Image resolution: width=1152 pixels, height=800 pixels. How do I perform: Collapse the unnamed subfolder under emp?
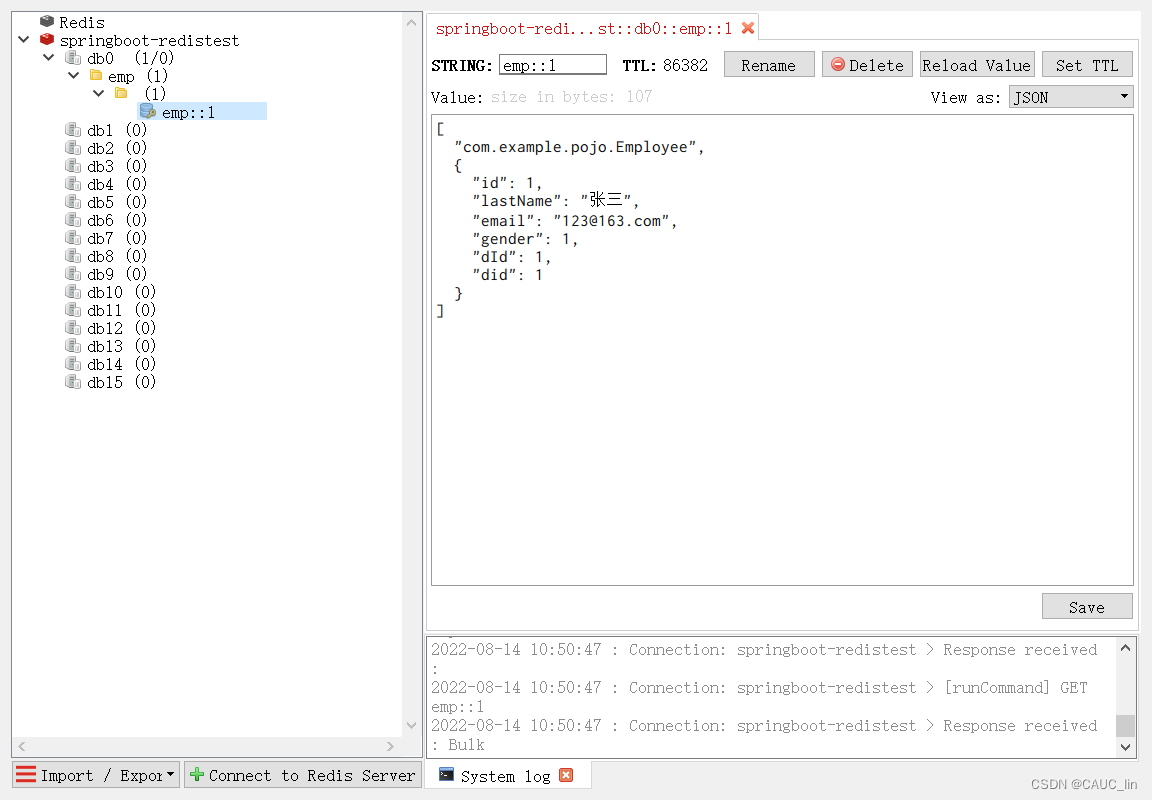(98, 93)
